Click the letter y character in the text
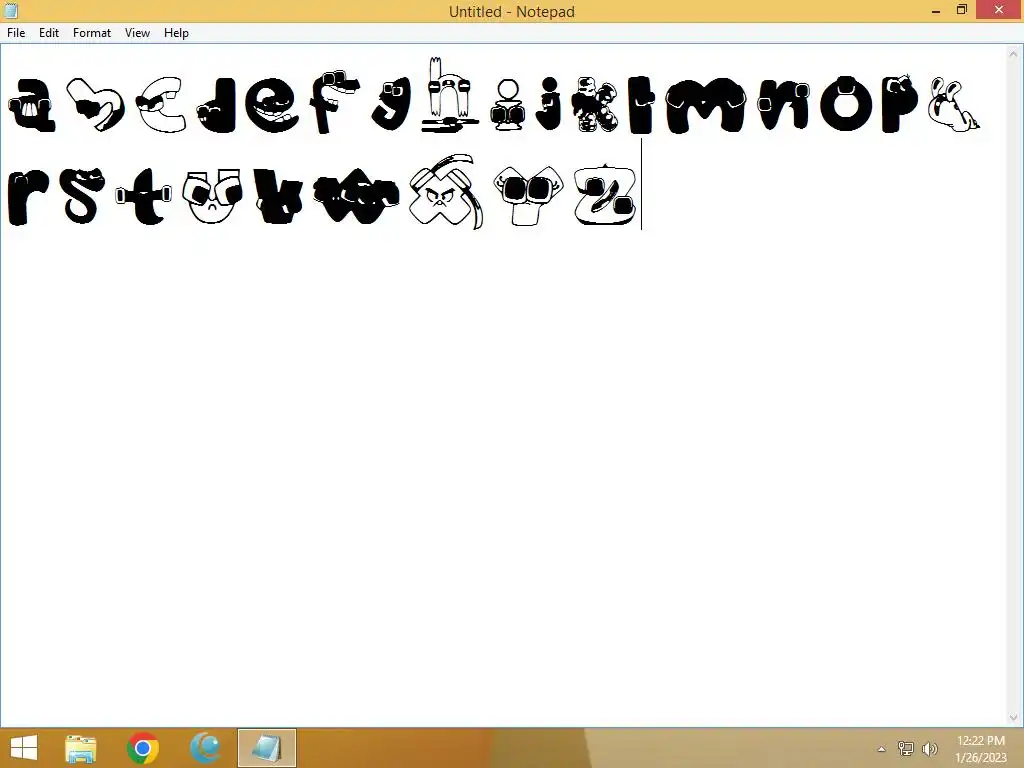 click(528, 195)
